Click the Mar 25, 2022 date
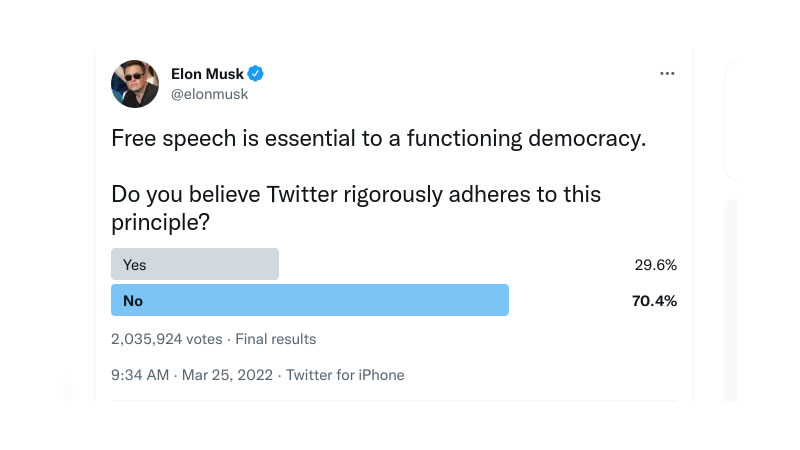This screenshot has width=800, height=450. click(x=227, y=376)
